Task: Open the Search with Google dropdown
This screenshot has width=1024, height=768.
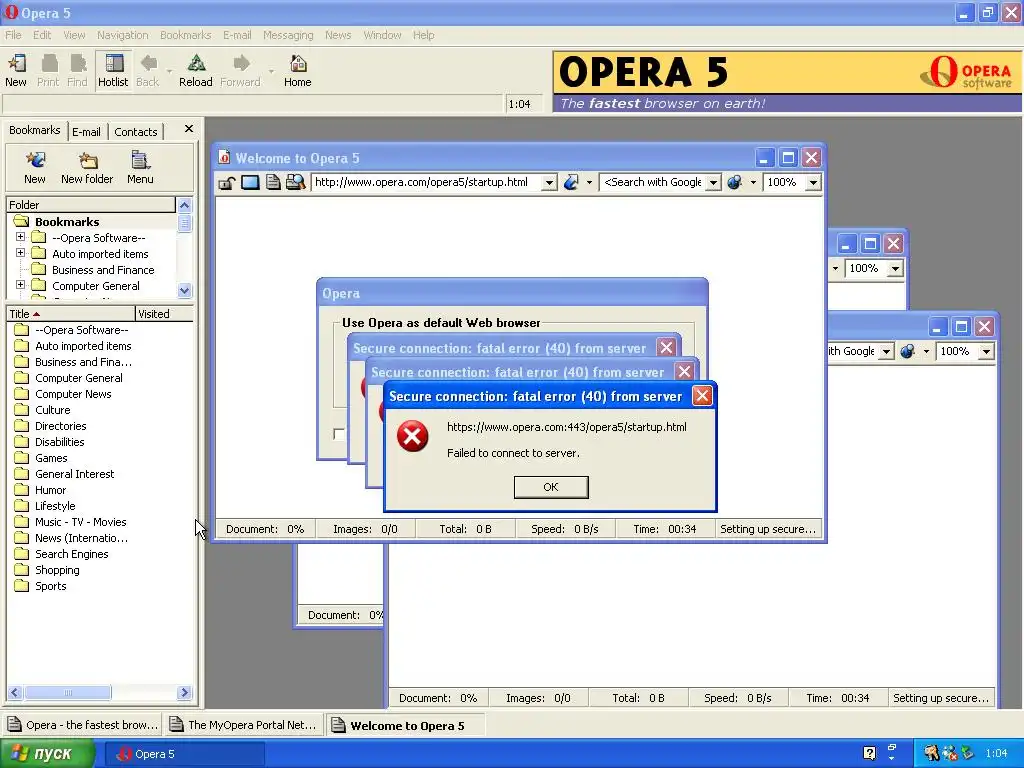Action: point(714,183)
